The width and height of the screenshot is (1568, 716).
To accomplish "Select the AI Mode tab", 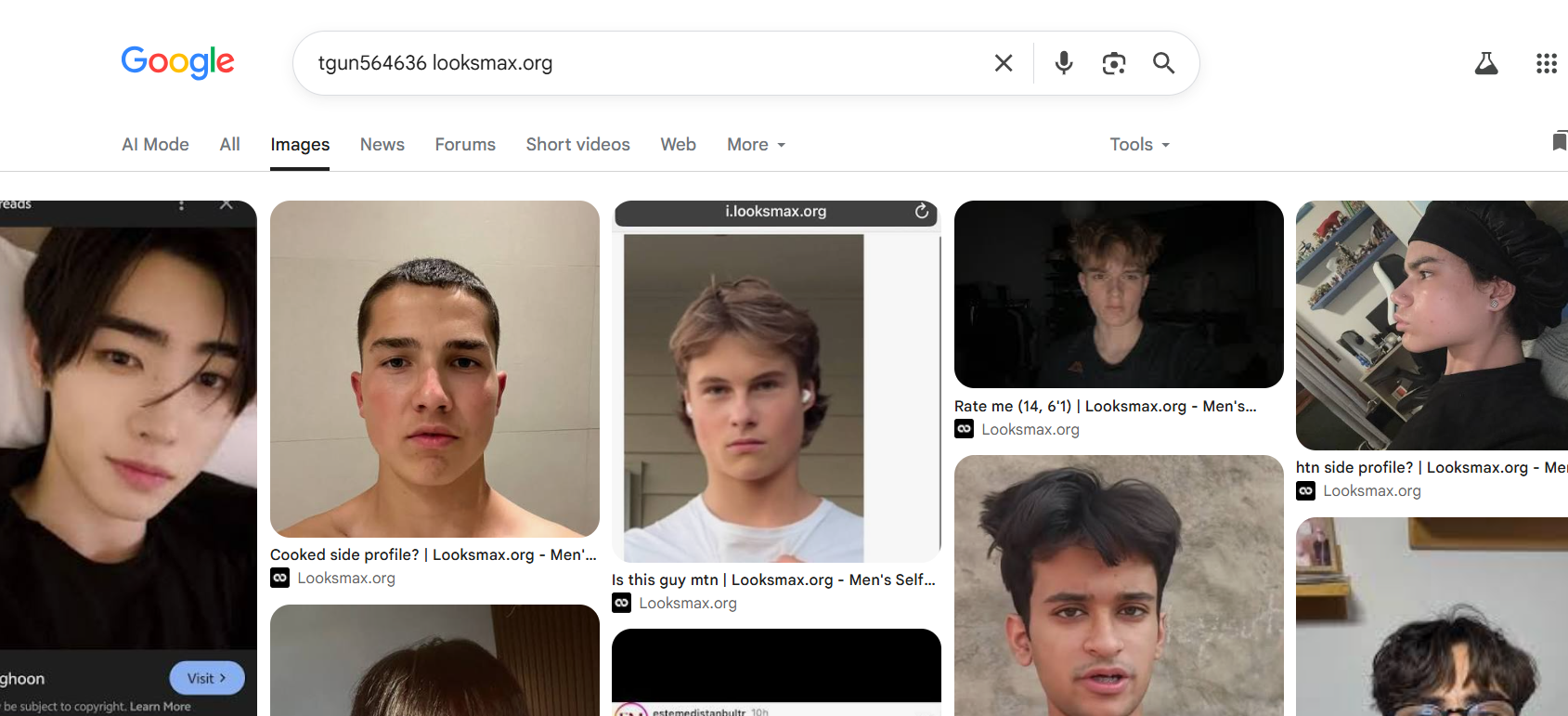I will pos(155,145).
